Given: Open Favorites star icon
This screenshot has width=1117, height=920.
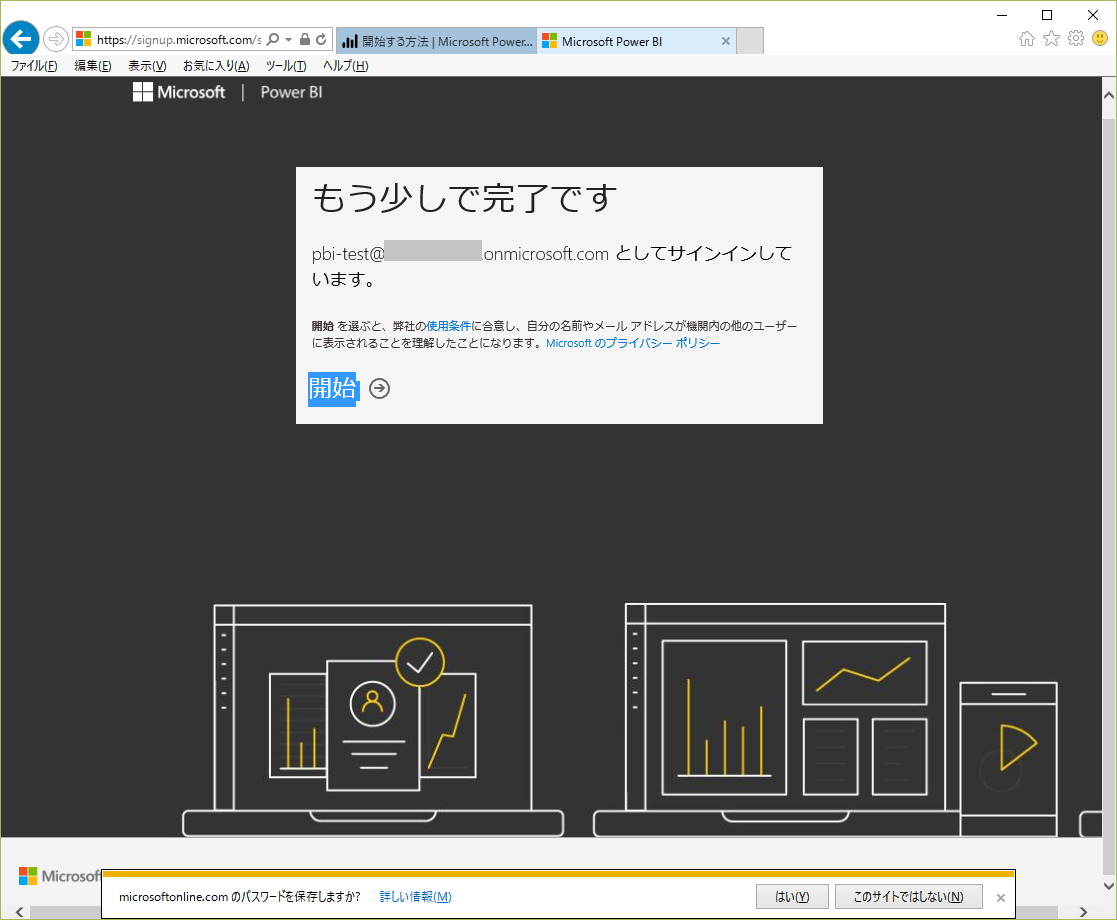Looking at the screenshot, I should (1051, 38).
